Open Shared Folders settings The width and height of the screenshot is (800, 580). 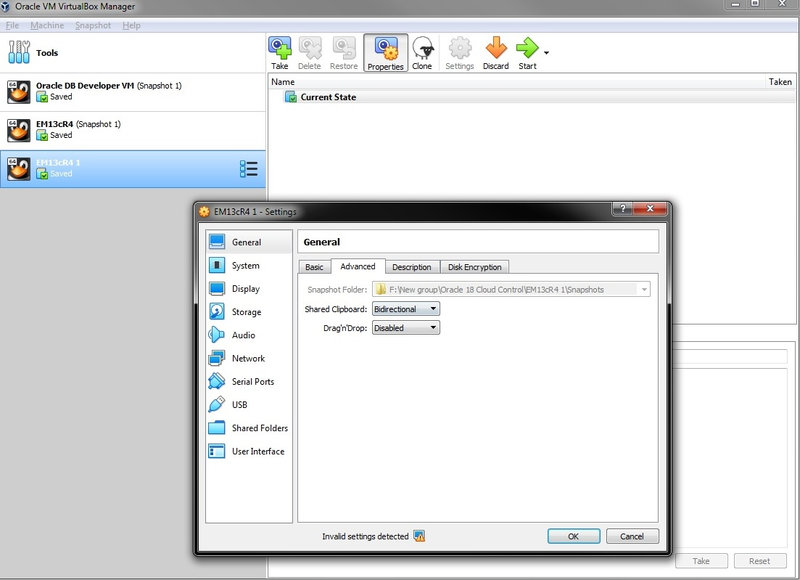click(x=257, y=428)
